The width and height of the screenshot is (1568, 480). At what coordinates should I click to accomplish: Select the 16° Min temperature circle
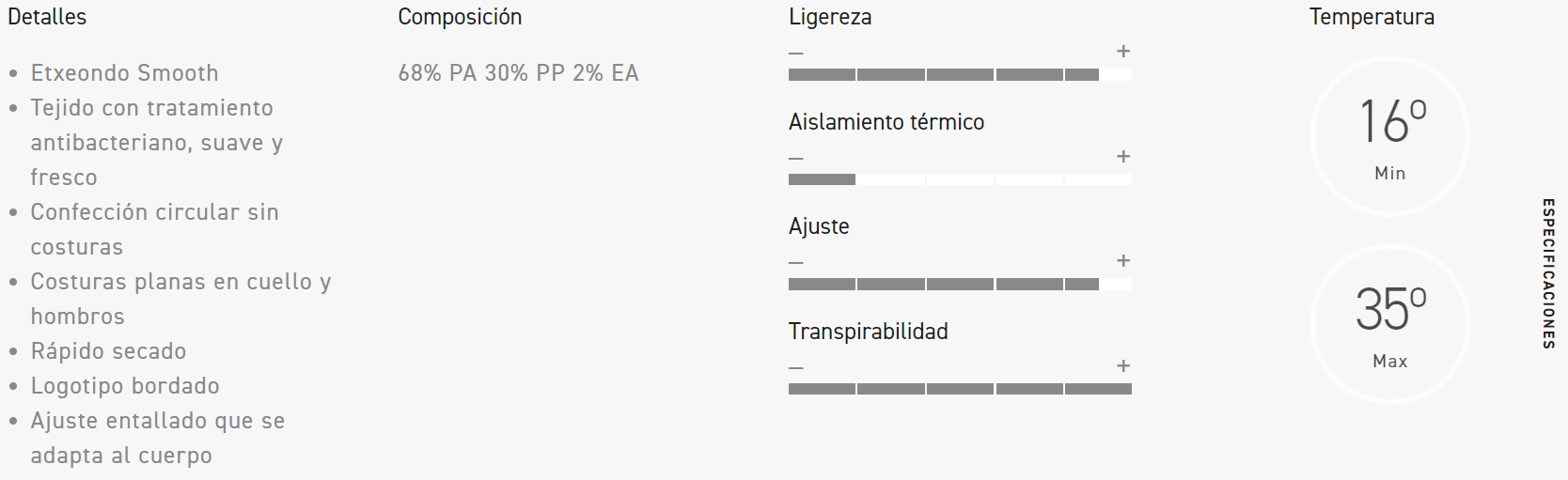pyautogui.click(x=1389, y=136)
